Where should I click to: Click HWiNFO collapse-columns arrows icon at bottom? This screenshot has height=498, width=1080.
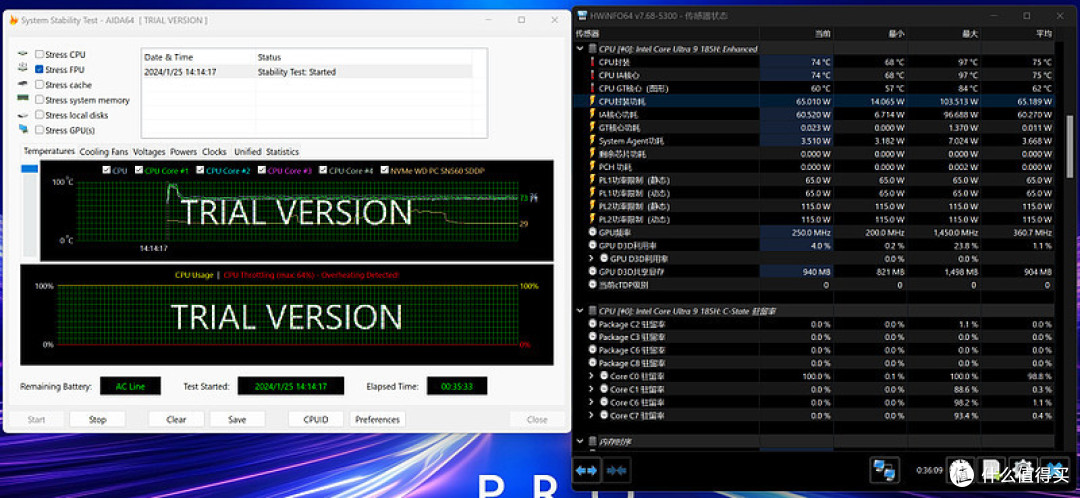click(x=616, y=470)
